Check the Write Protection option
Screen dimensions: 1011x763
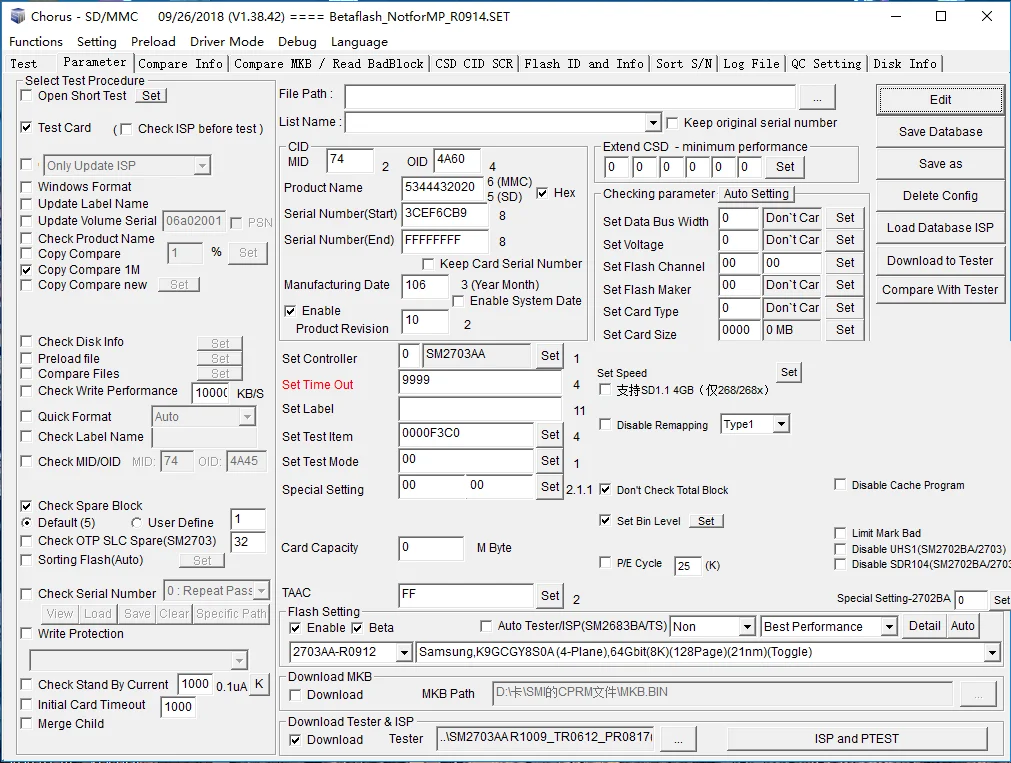pos(27,634)
